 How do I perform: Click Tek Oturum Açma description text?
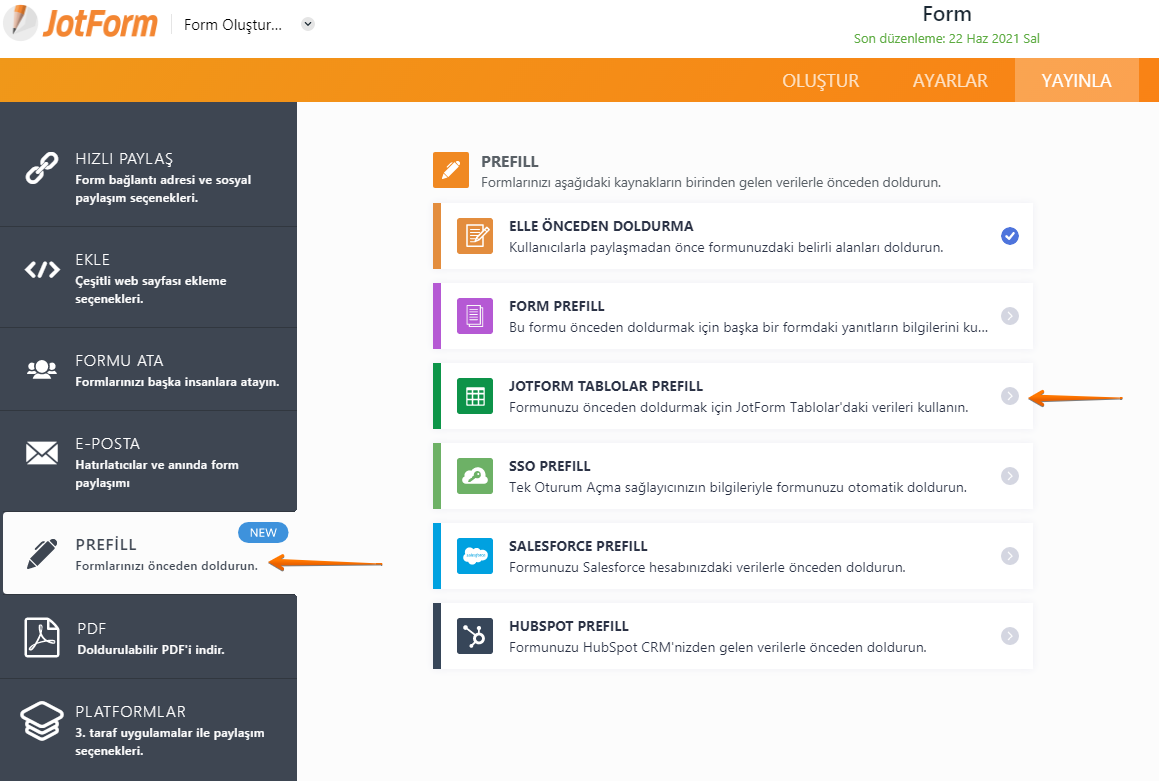738,488
